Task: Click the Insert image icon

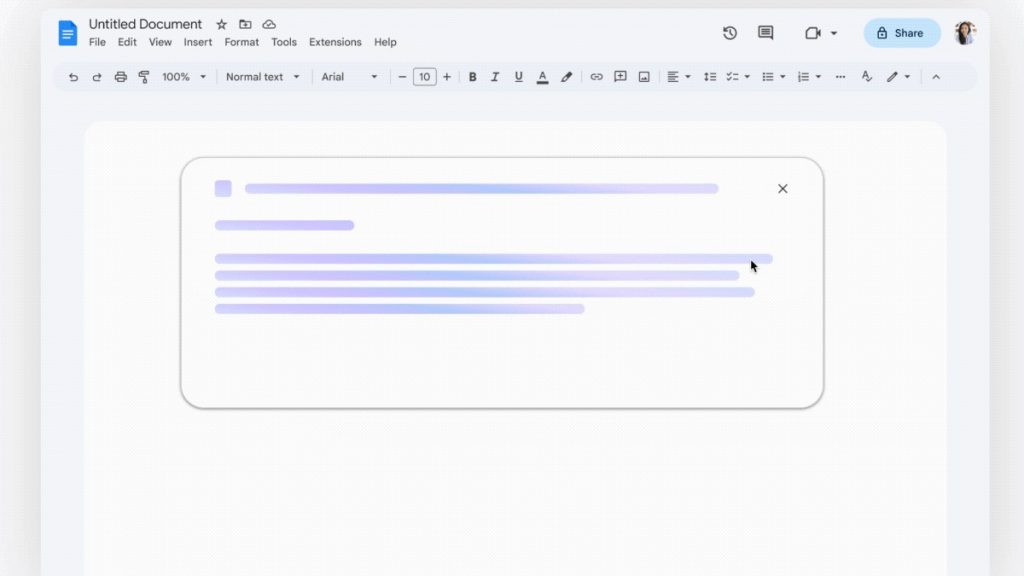Action: pos(644,77)
